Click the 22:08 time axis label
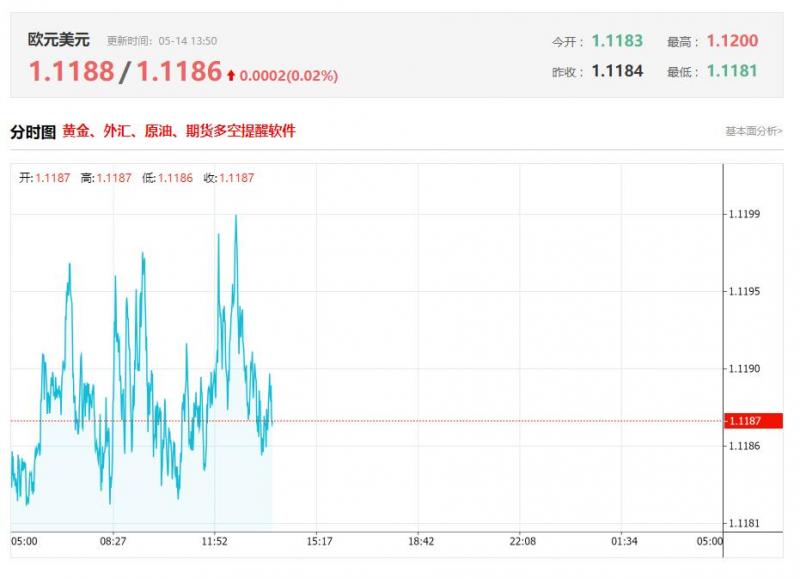The height and width of the screenshot is (578, 800). tap(522, 541)
